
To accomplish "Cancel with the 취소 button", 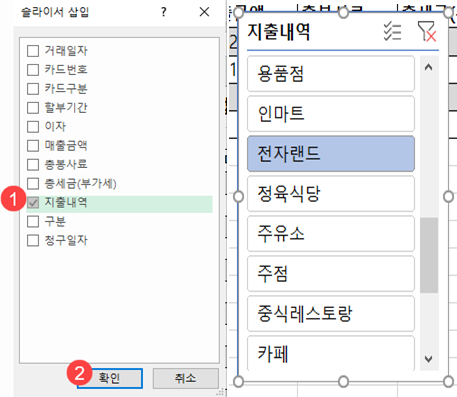I will (x=186, y=378).
